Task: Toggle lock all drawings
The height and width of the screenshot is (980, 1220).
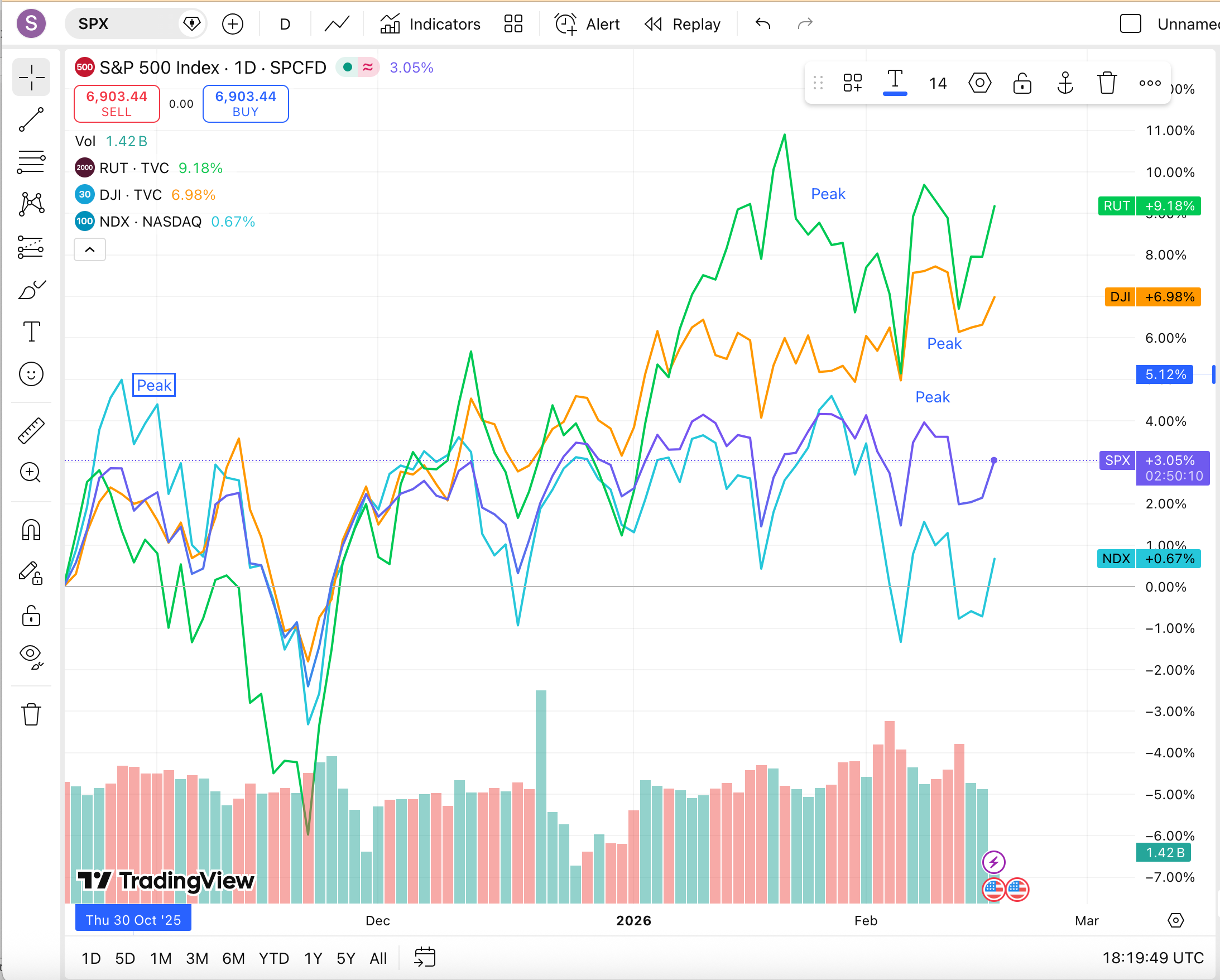Action: coord(31,616)
